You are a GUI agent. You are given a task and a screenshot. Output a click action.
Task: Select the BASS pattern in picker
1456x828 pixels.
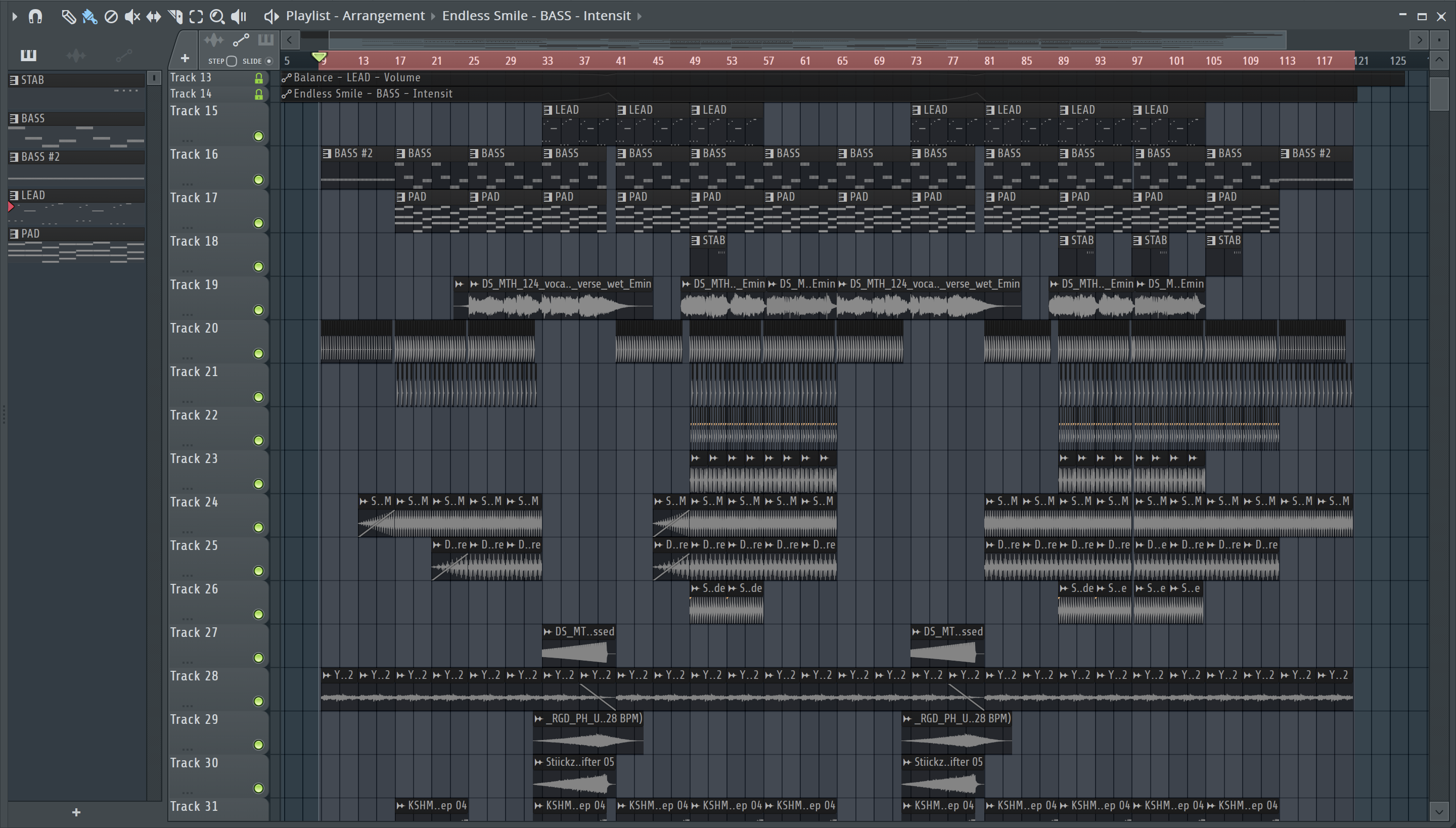click(76, 119)
